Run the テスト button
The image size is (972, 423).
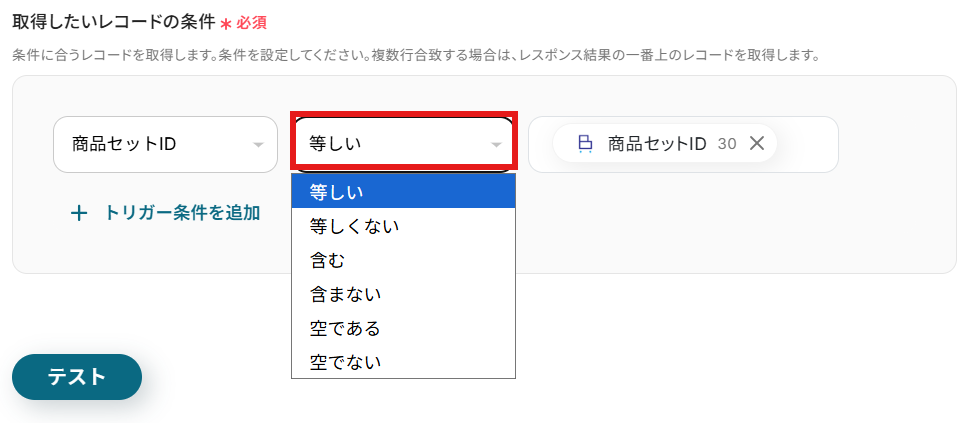(x=77, y=377)
